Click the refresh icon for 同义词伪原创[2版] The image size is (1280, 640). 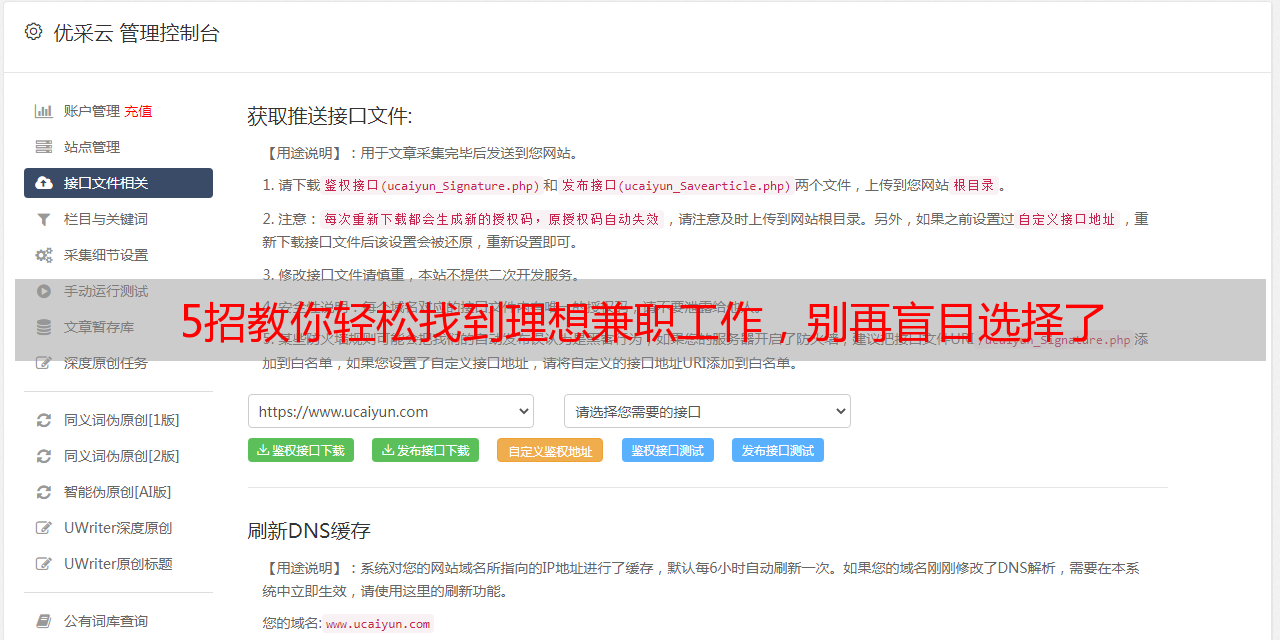point(44,456)
